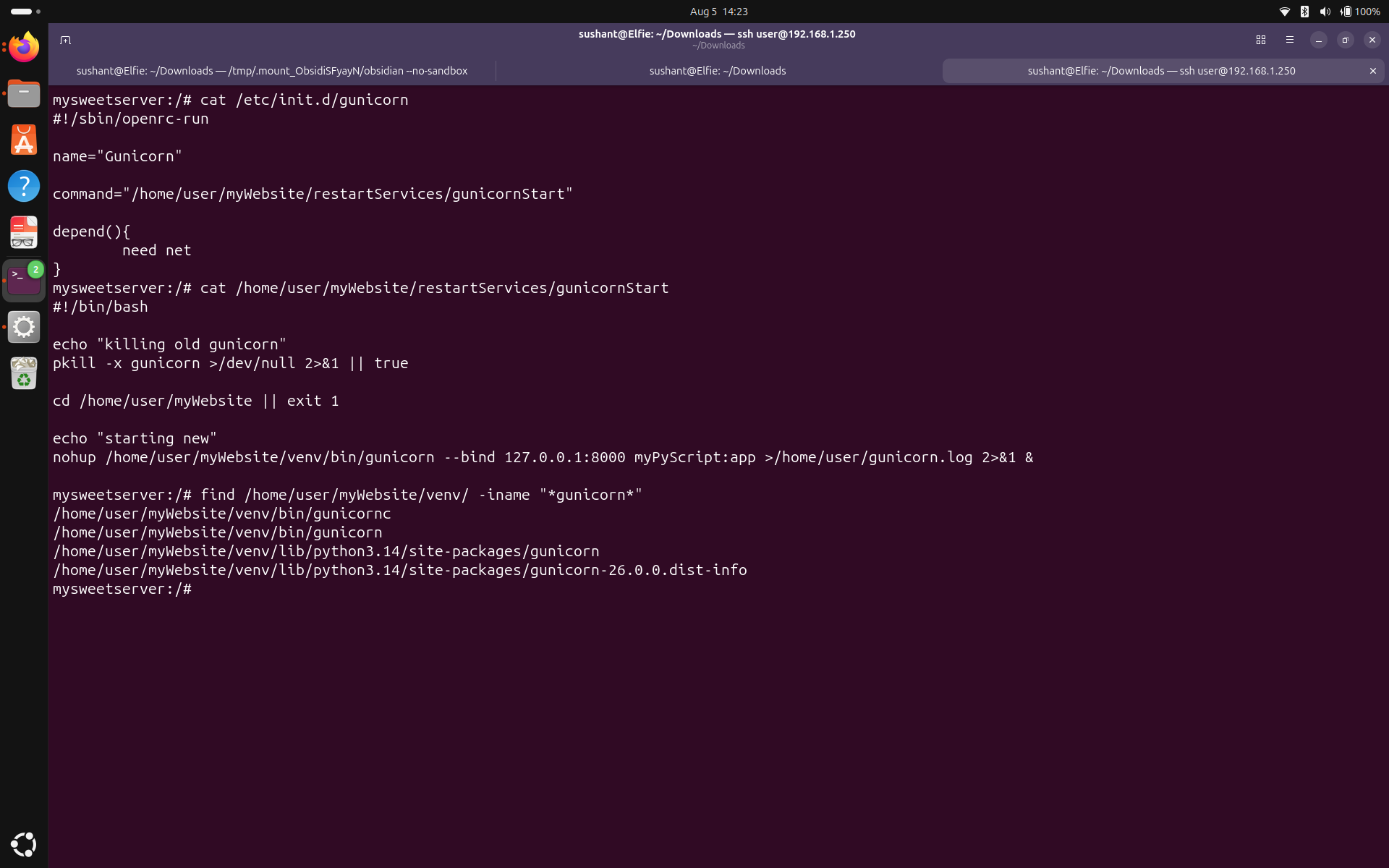
Task: Open the clock and calendar panel
Action: tap(718, 12)
